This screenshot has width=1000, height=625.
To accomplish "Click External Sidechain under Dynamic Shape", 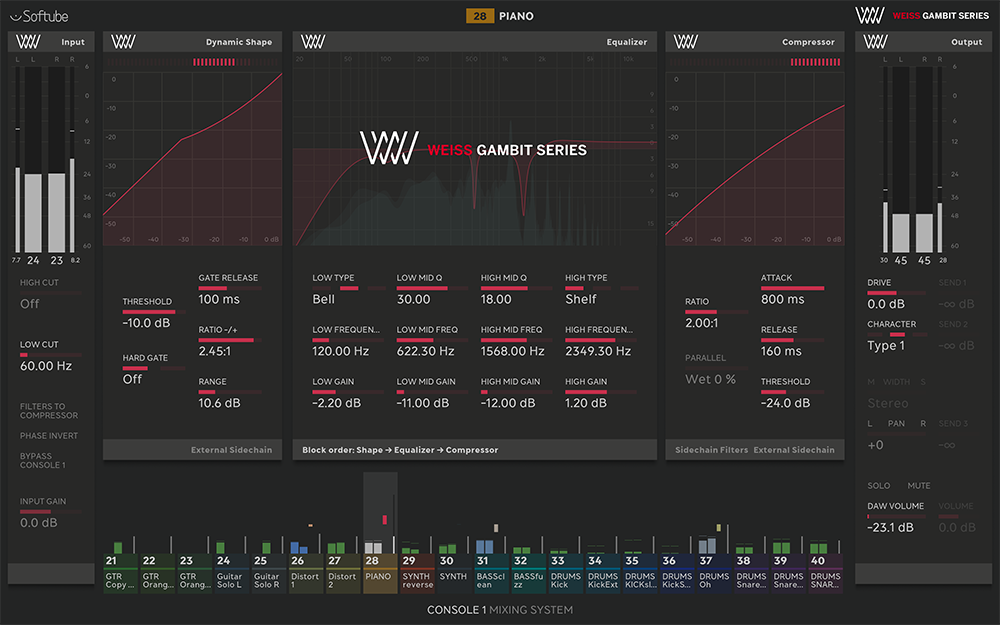I will 232,450.
